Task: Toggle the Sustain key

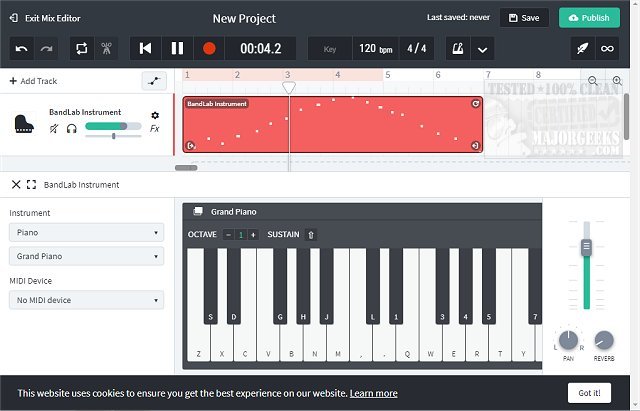Action: (311, 235)
